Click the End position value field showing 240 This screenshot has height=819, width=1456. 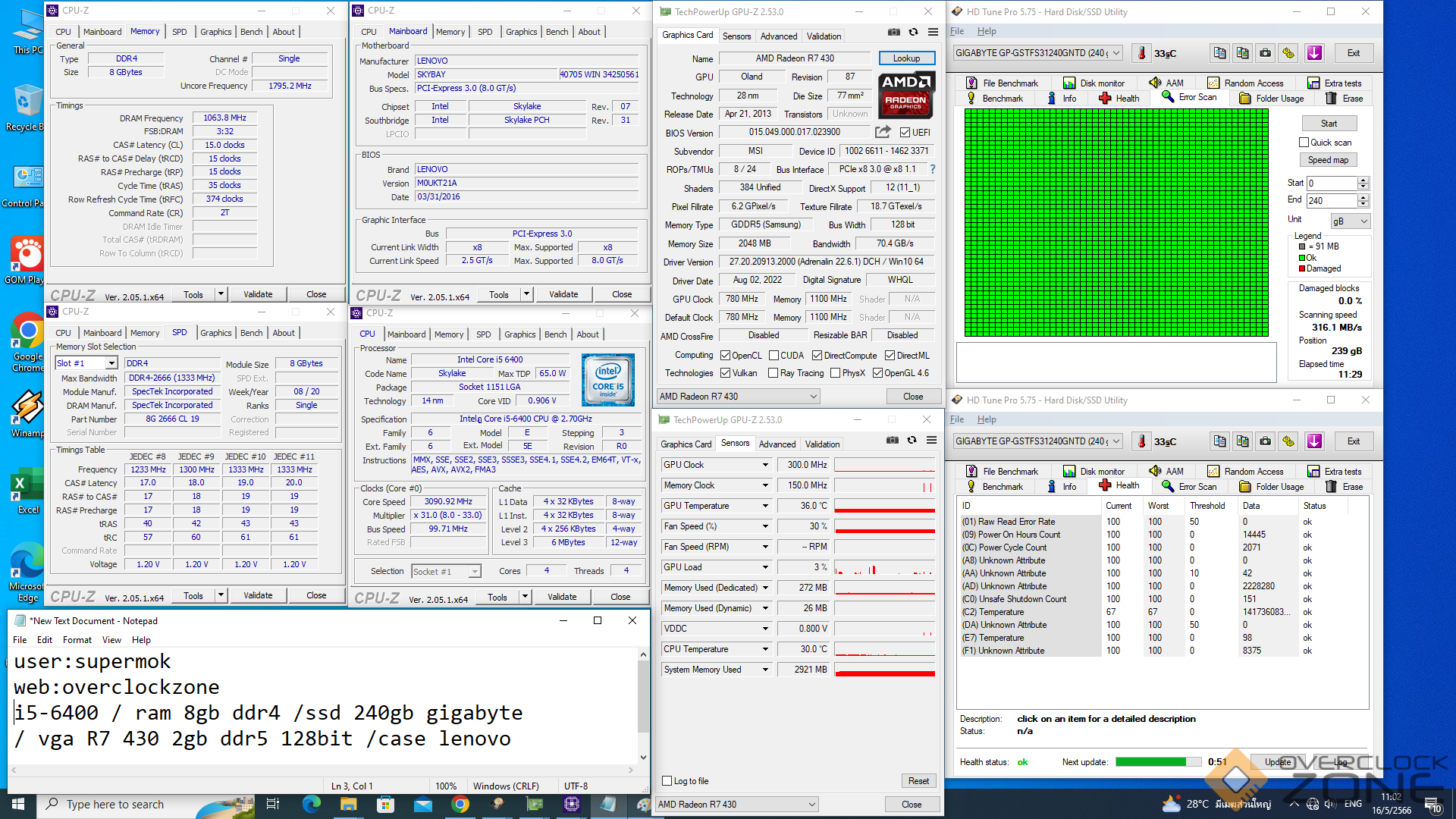(1331, 201)
